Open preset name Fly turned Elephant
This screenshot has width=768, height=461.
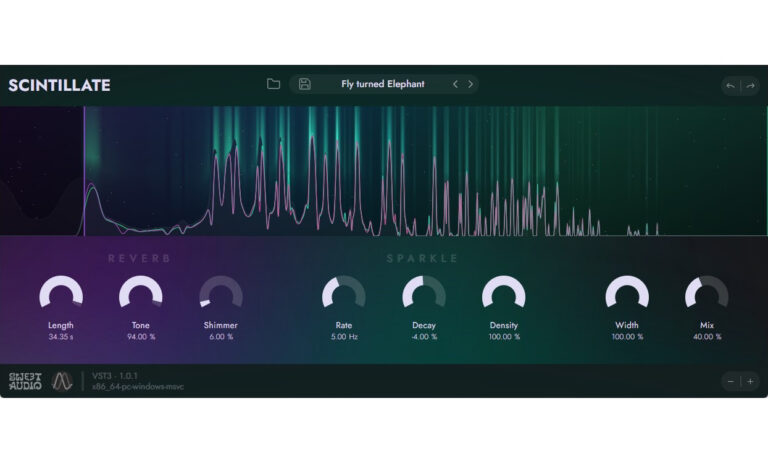[x=383, y=84]
